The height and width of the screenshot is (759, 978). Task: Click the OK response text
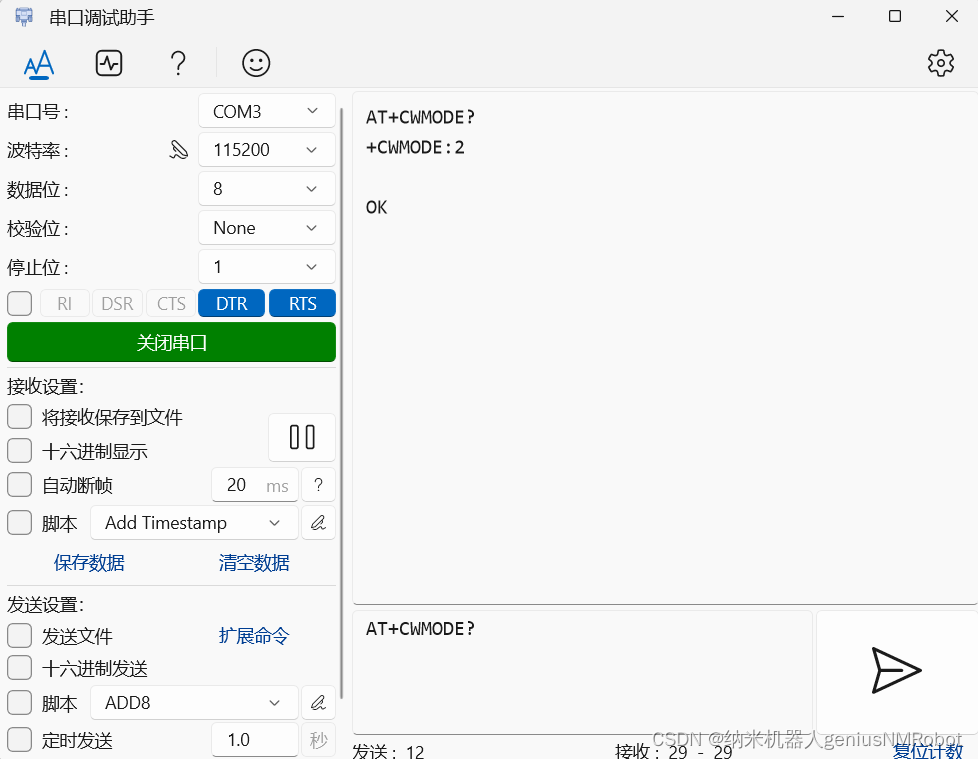[x=377, y=208]
